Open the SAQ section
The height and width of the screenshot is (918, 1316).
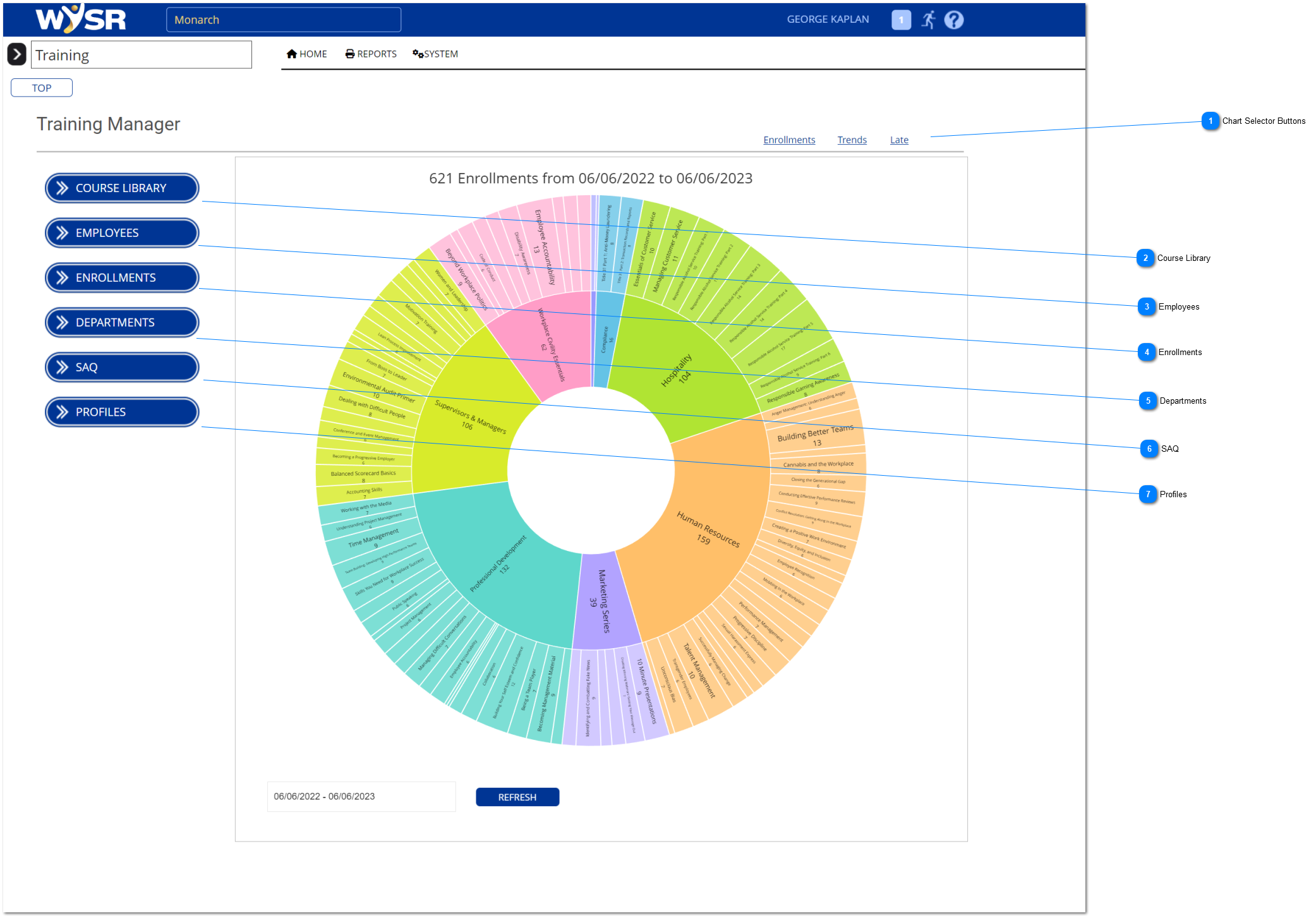pyautogui.click(x=122, y=368)
